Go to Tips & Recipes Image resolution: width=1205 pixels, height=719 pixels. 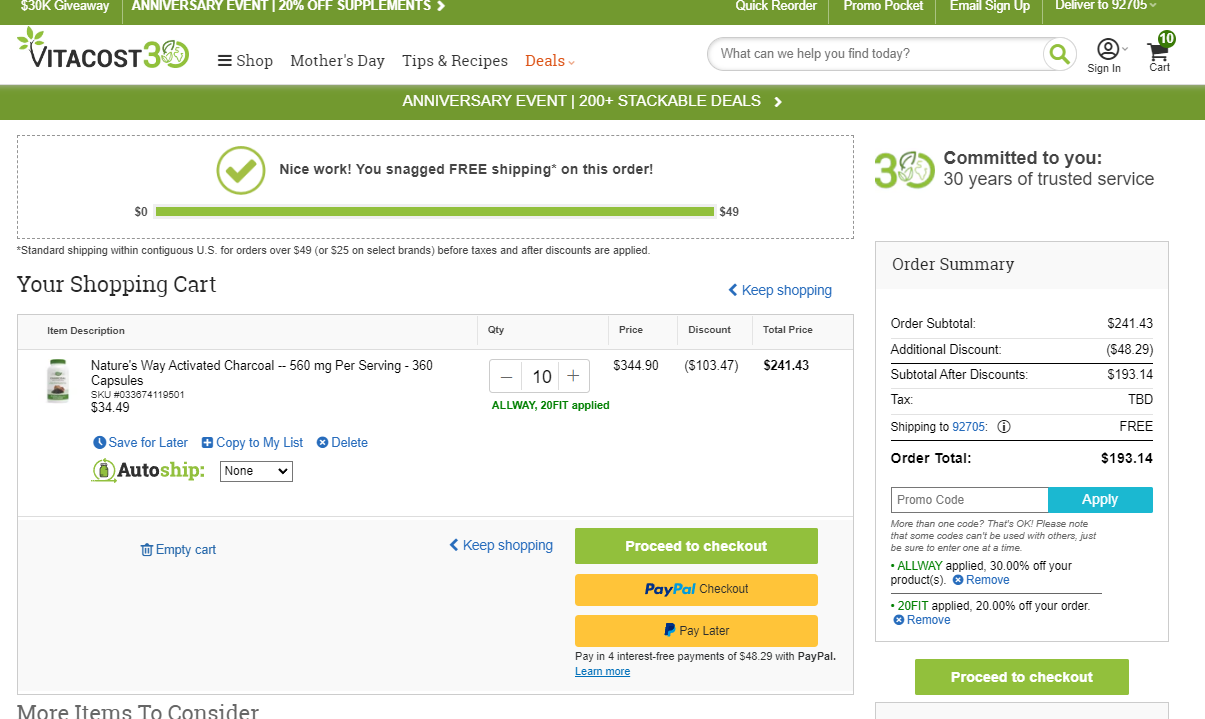point(455,61)
